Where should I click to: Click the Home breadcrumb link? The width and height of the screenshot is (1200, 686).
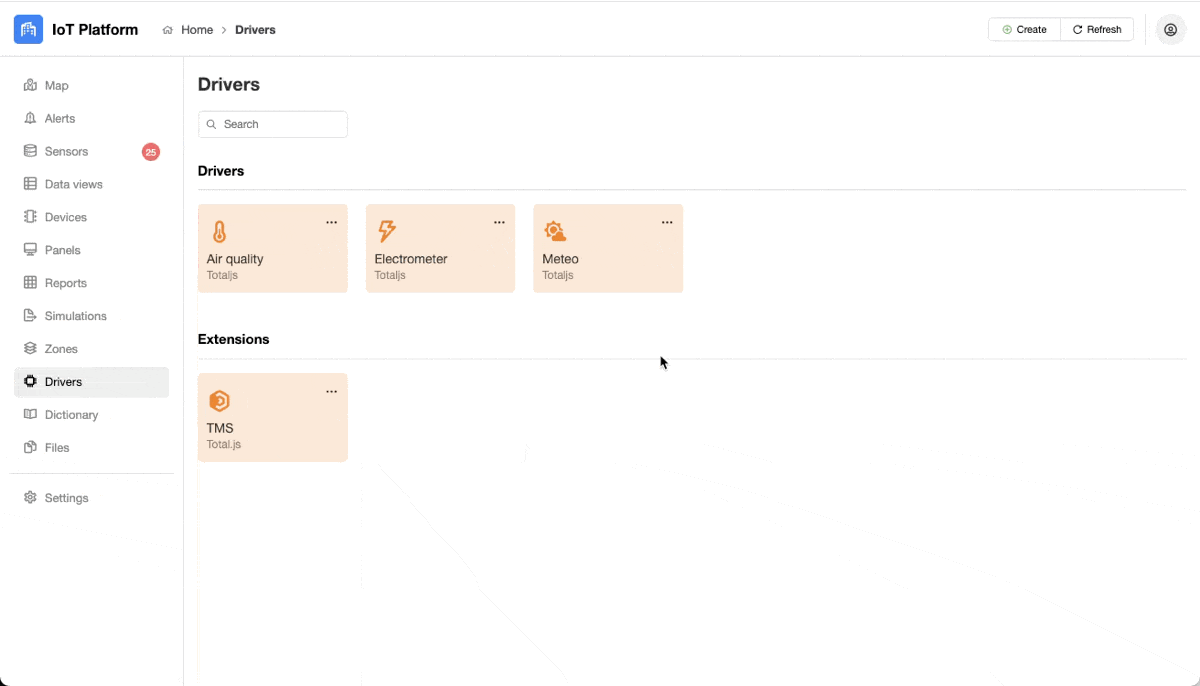point(197,30)
